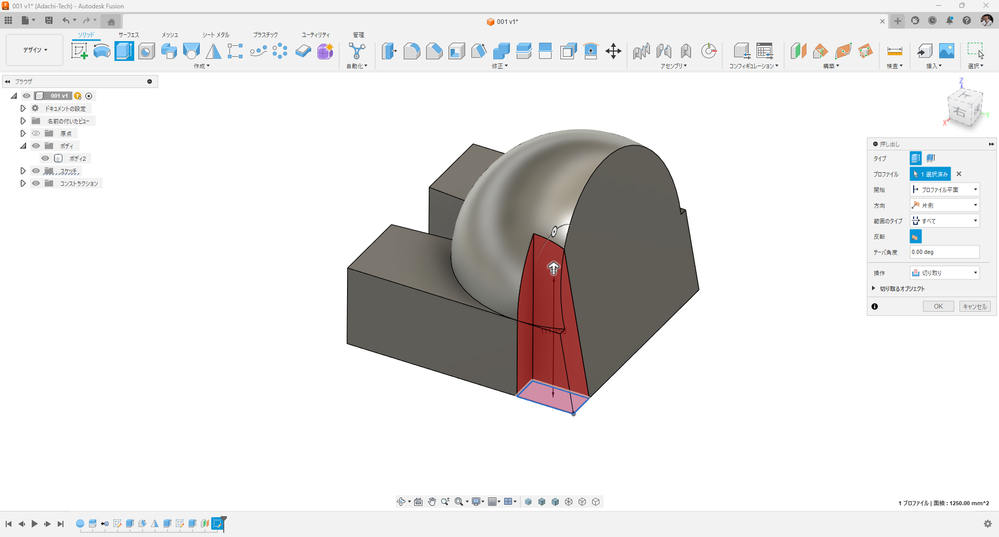Click the Combine tool icon
The image size is (999, 537).
coord(501,51)
